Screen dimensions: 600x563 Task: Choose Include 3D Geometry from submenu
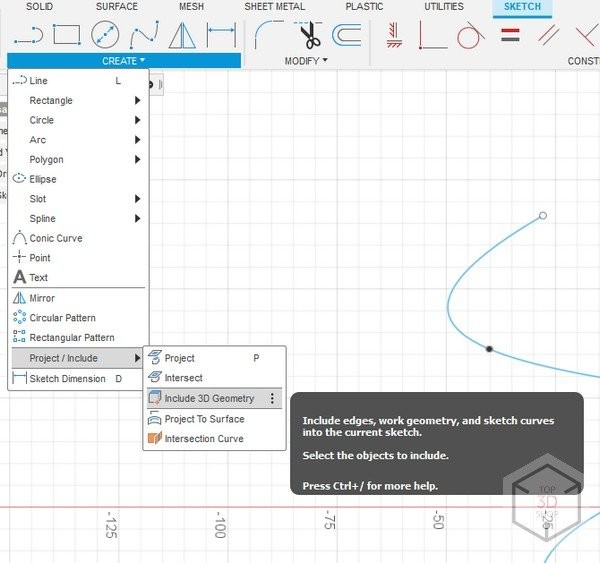click(x=209, y=398)
